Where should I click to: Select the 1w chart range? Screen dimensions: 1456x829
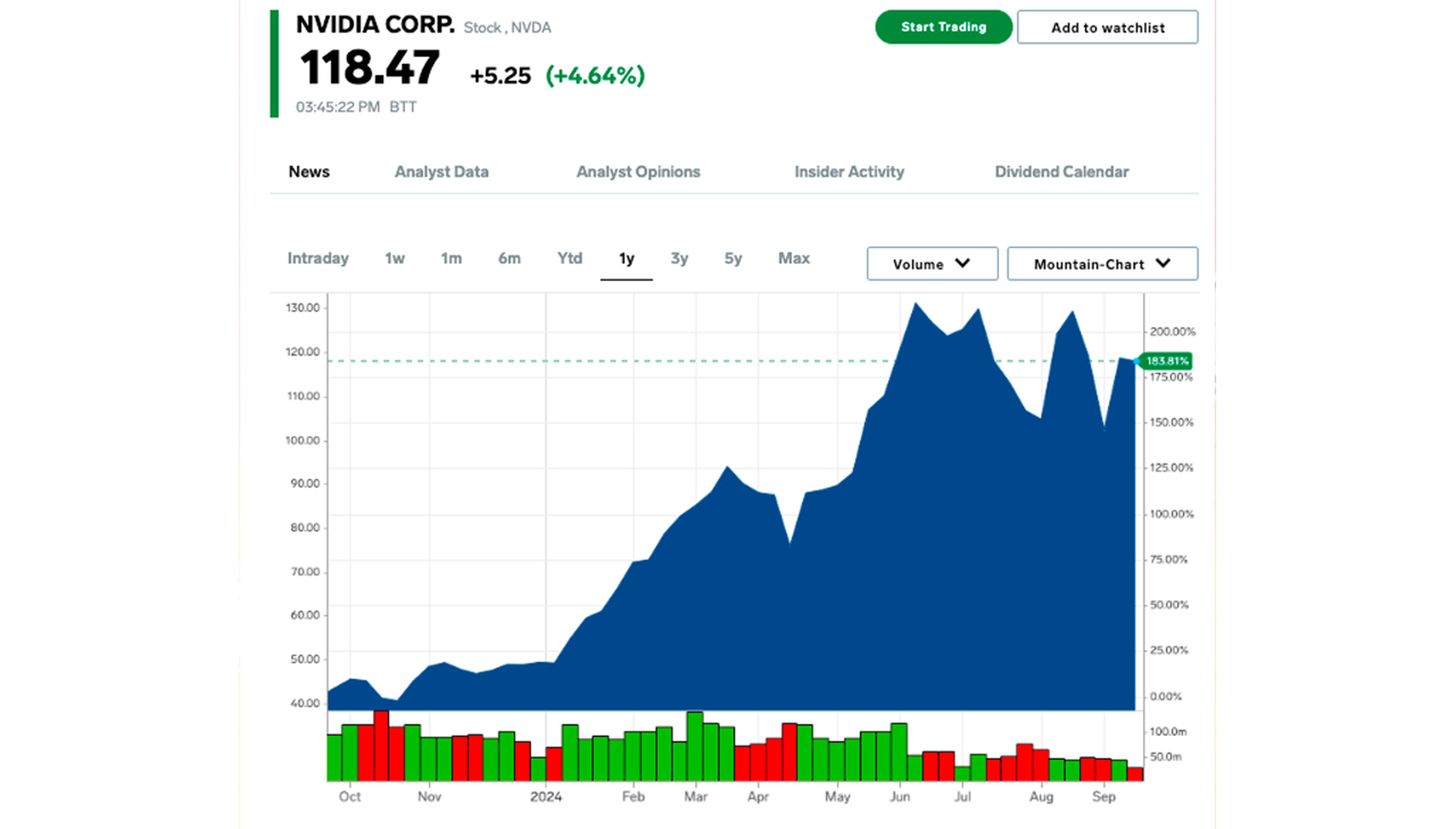pyautogui.click(x=395, y=259)
